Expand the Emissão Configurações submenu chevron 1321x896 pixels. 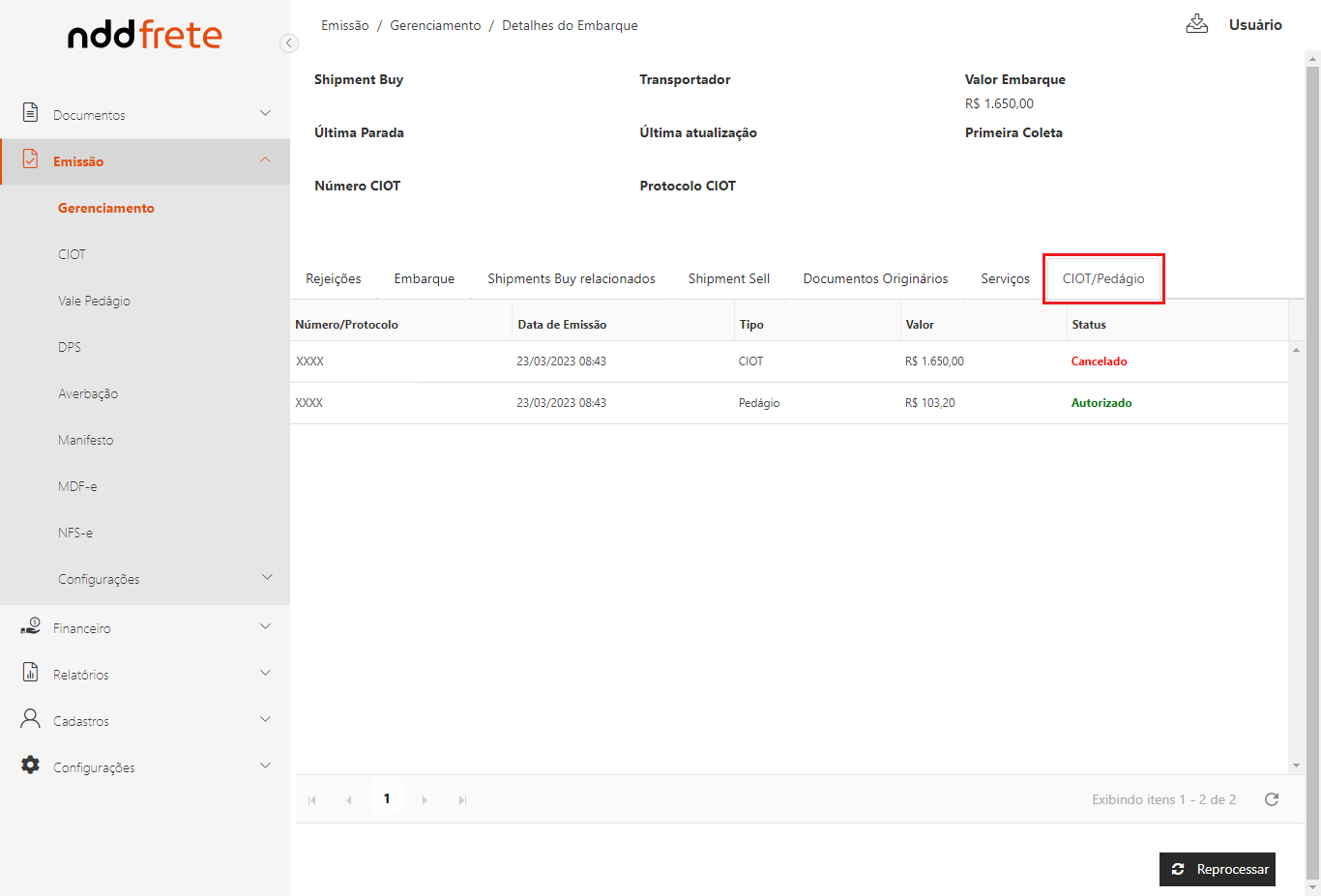(x=267, y=578)
